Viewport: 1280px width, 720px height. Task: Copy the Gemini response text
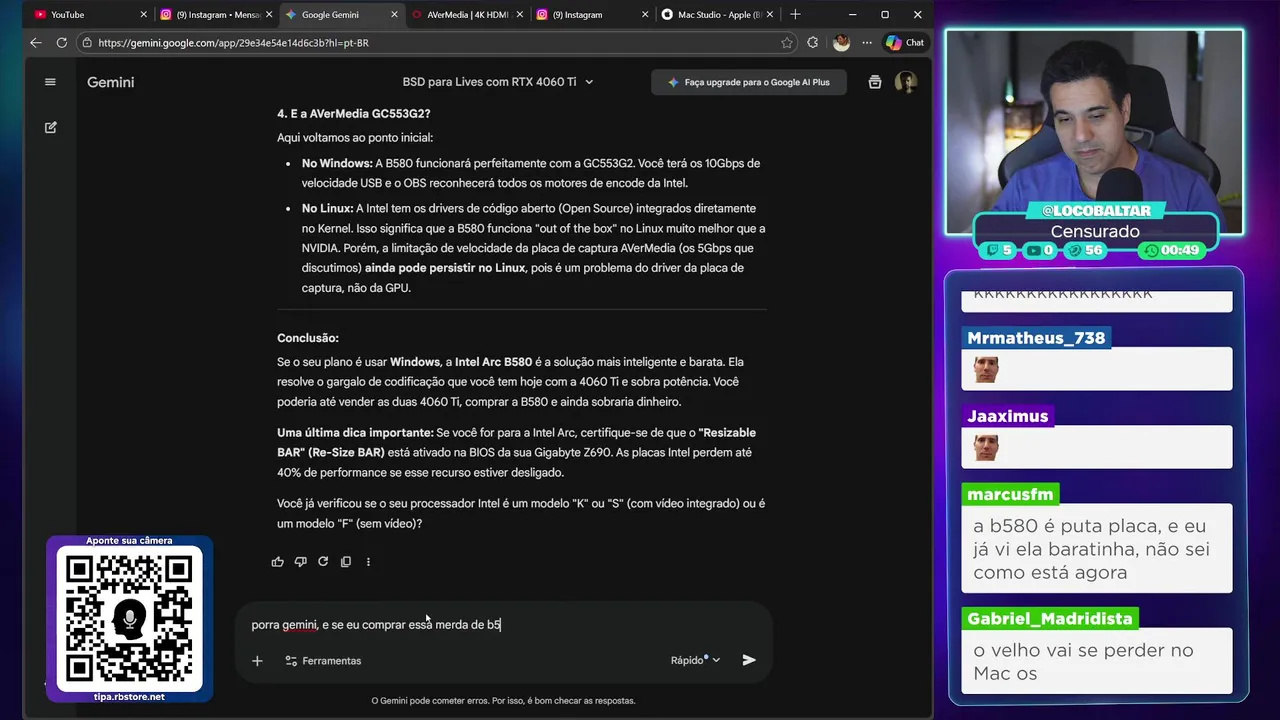[346, 562]
